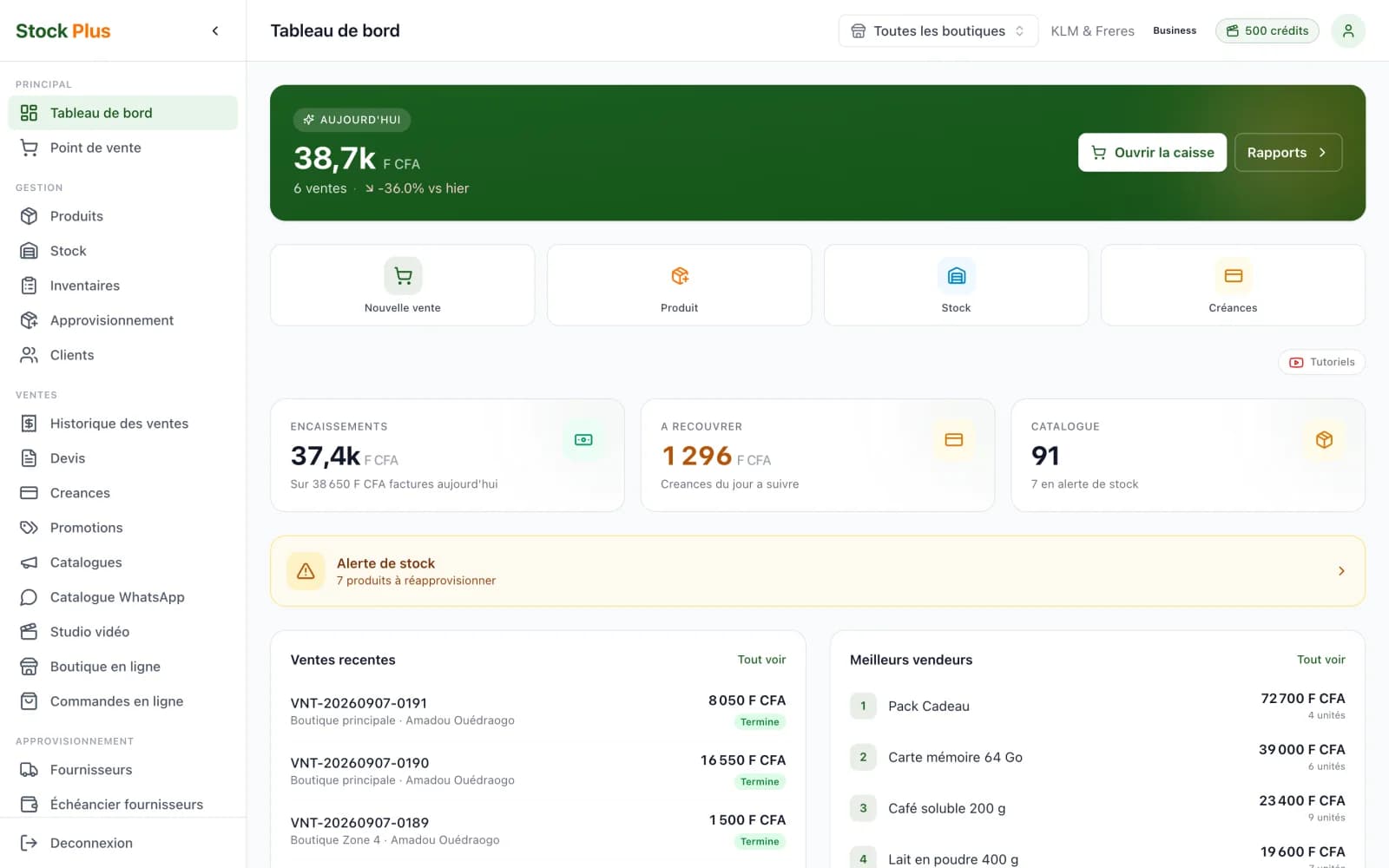Open the Clients menu item
1389x868 pixels.
click(122, 355)
